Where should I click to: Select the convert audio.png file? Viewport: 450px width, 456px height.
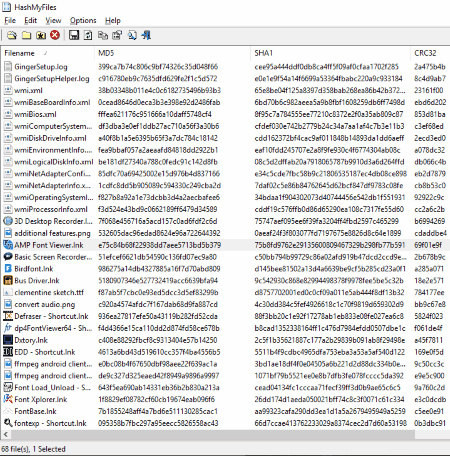pyautogui.click(x=45, y=304)
